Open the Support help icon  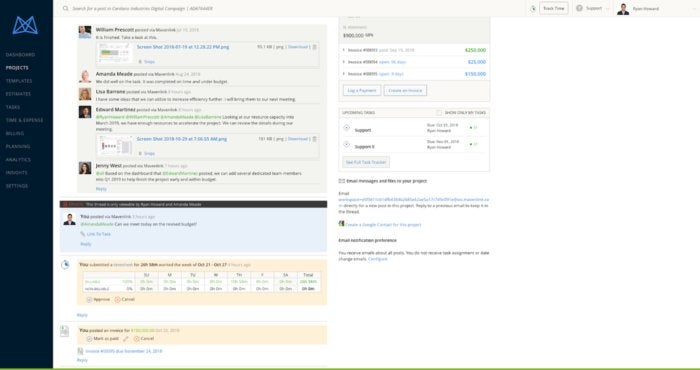click(x=579, y=8)
